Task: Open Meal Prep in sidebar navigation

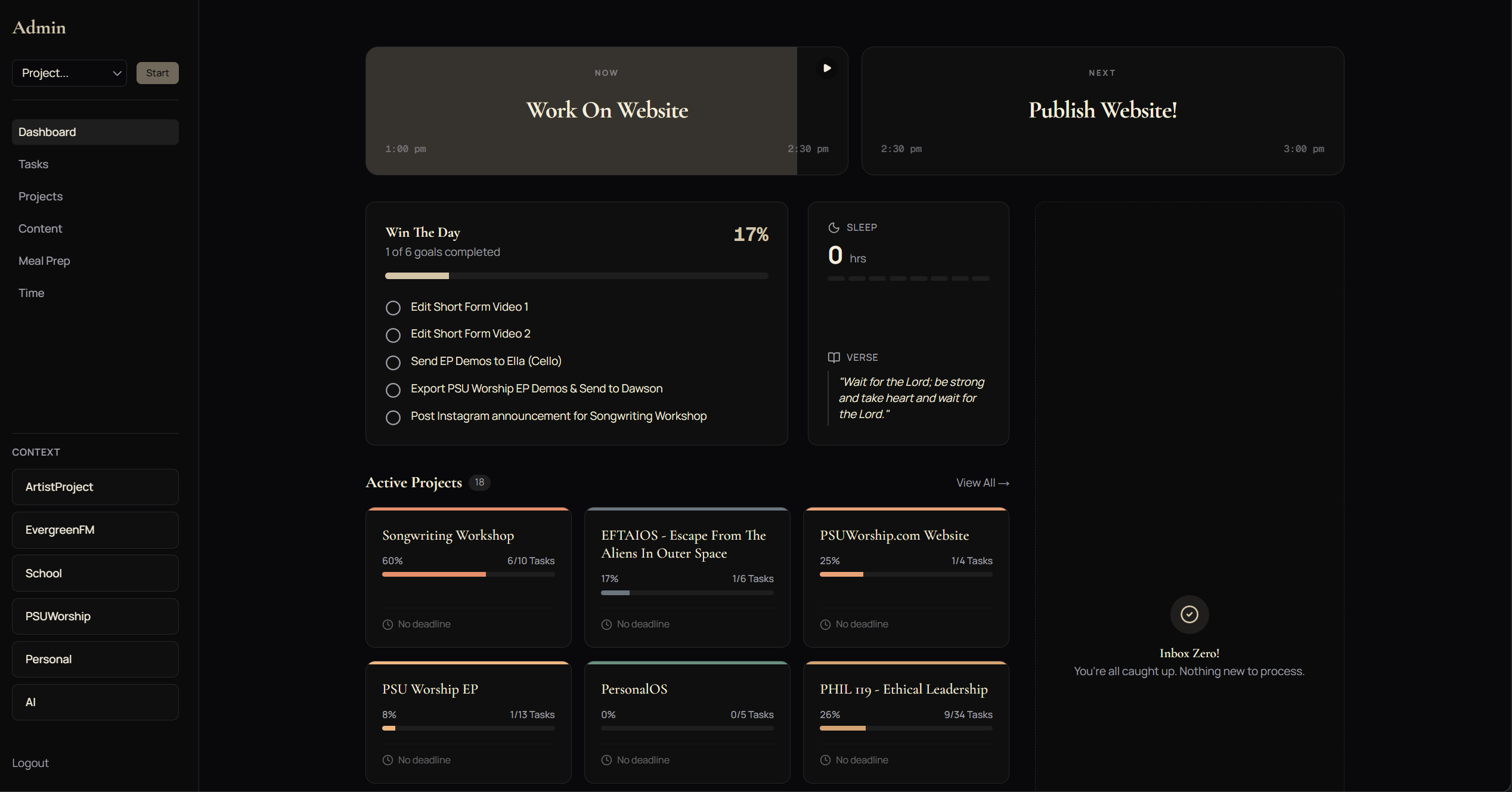Action: coord(44,261)
